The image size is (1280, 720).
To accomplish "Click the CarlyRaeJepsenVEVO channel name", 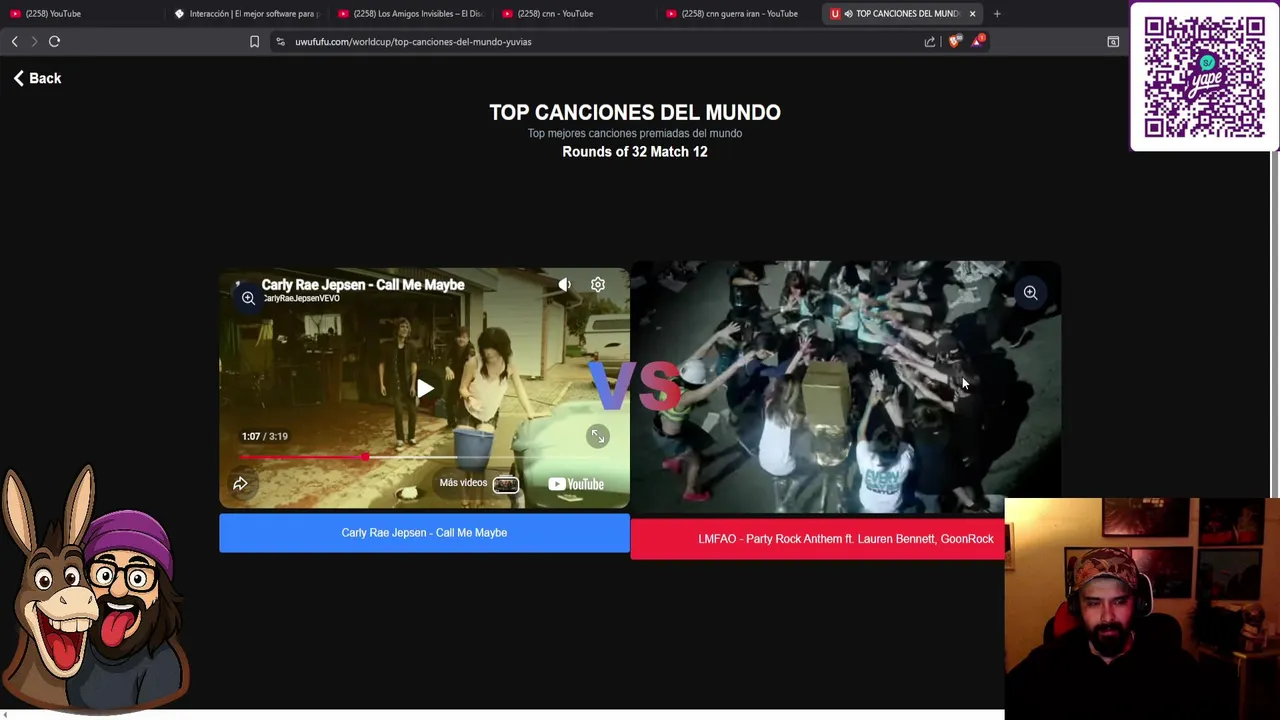I will tap(301, 298).
